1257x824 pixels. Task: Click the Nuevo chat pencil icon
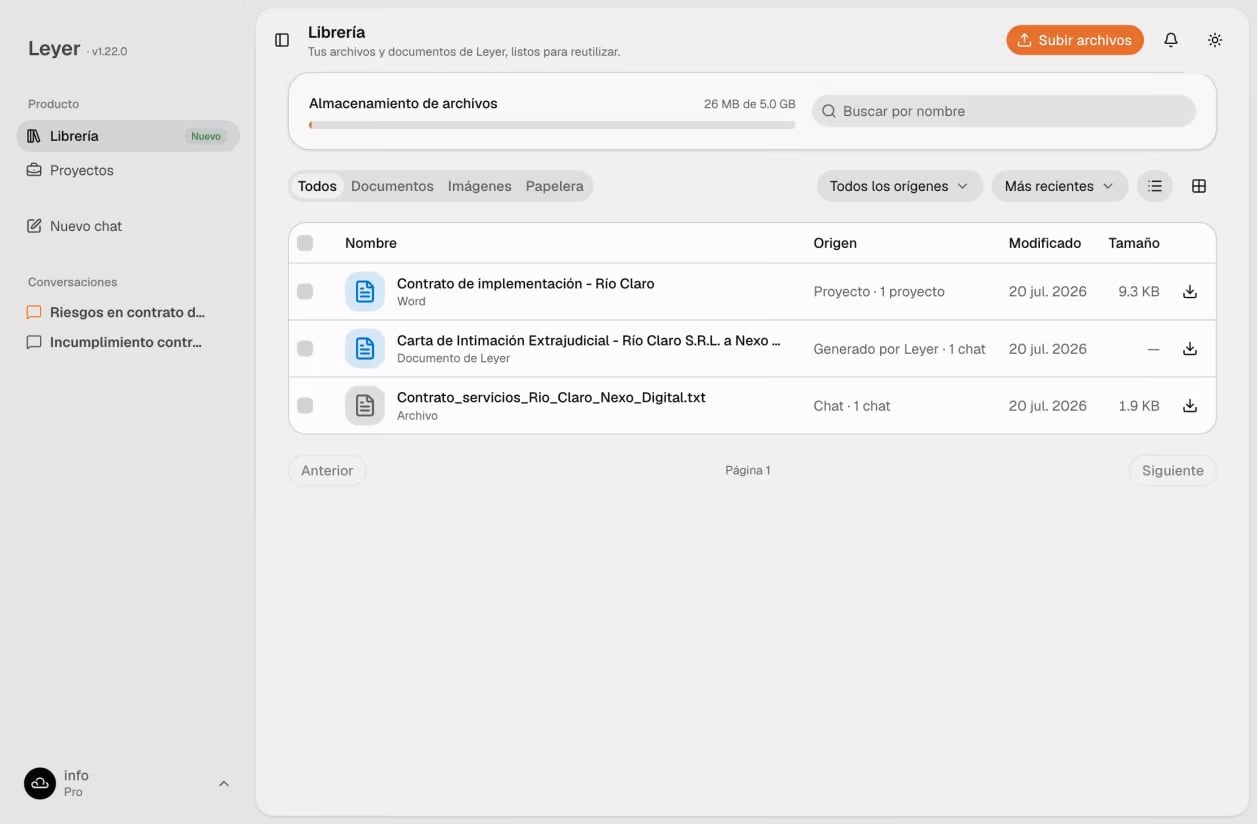tap(34, 226)
